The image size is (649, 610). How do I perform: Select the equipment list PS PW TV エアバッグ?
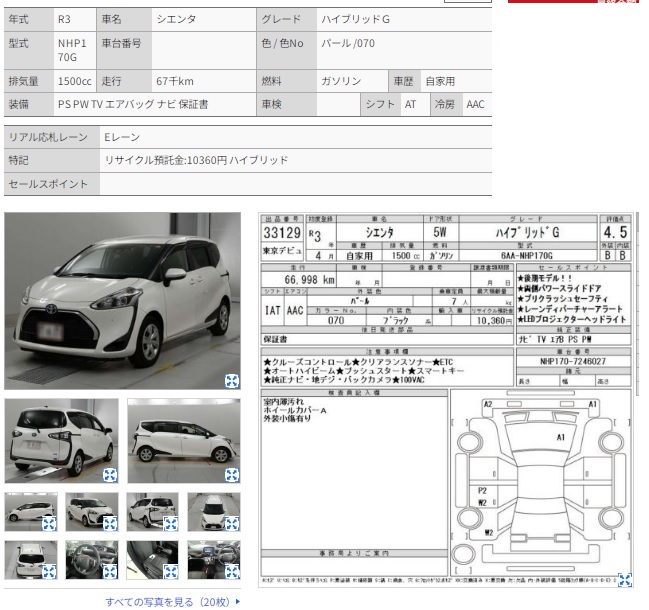click(x=155, y=104)
